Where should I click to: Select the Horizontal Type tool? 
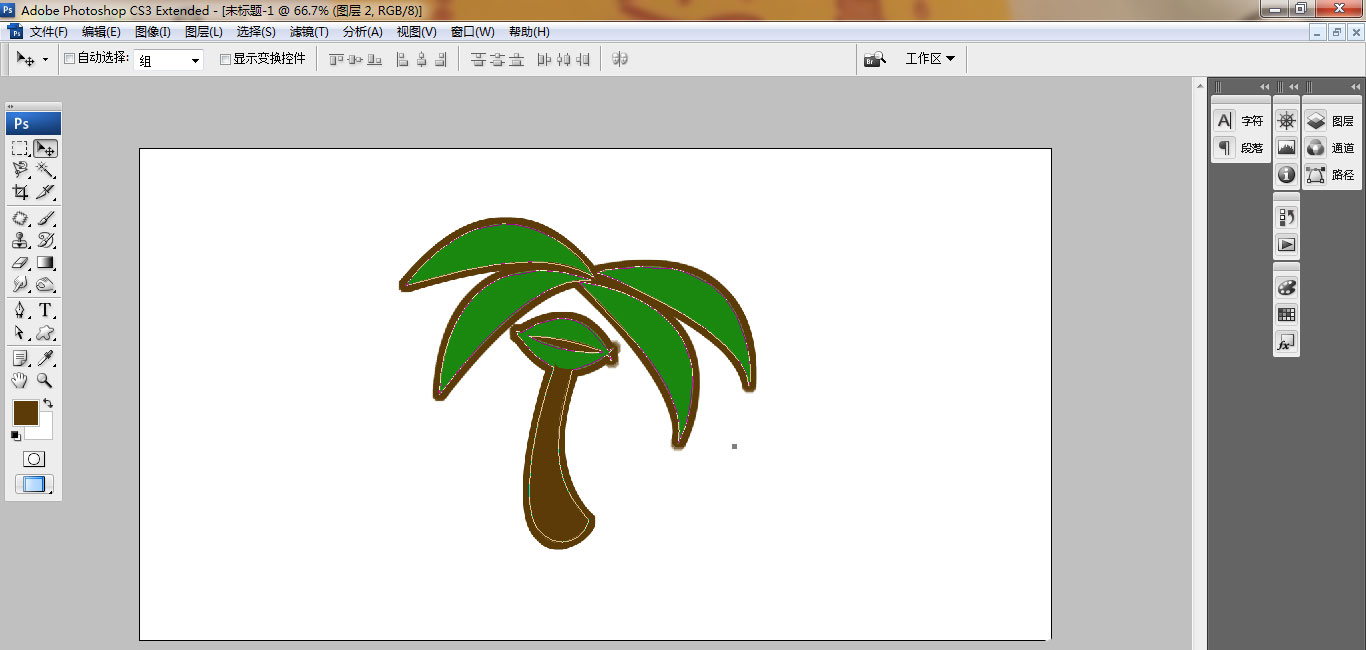45,310
